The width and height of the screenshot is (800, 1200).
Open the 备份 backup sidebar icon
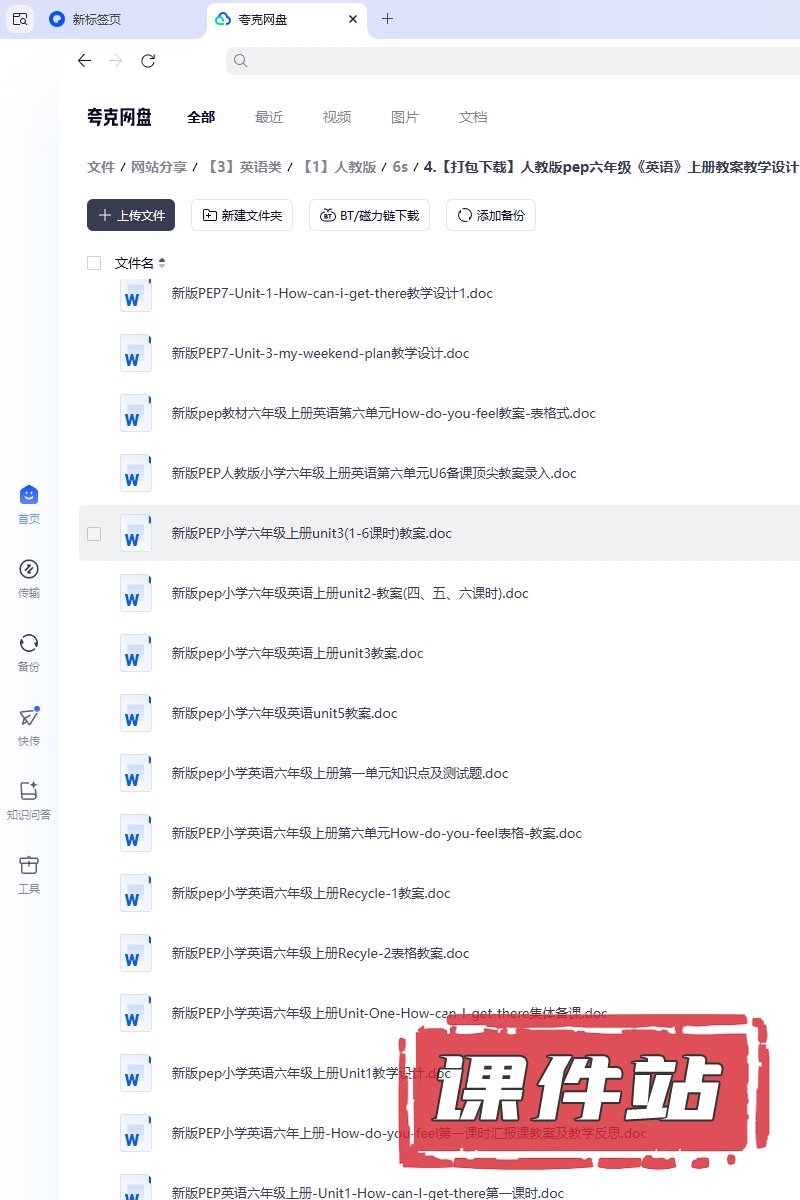pos(29,644)
